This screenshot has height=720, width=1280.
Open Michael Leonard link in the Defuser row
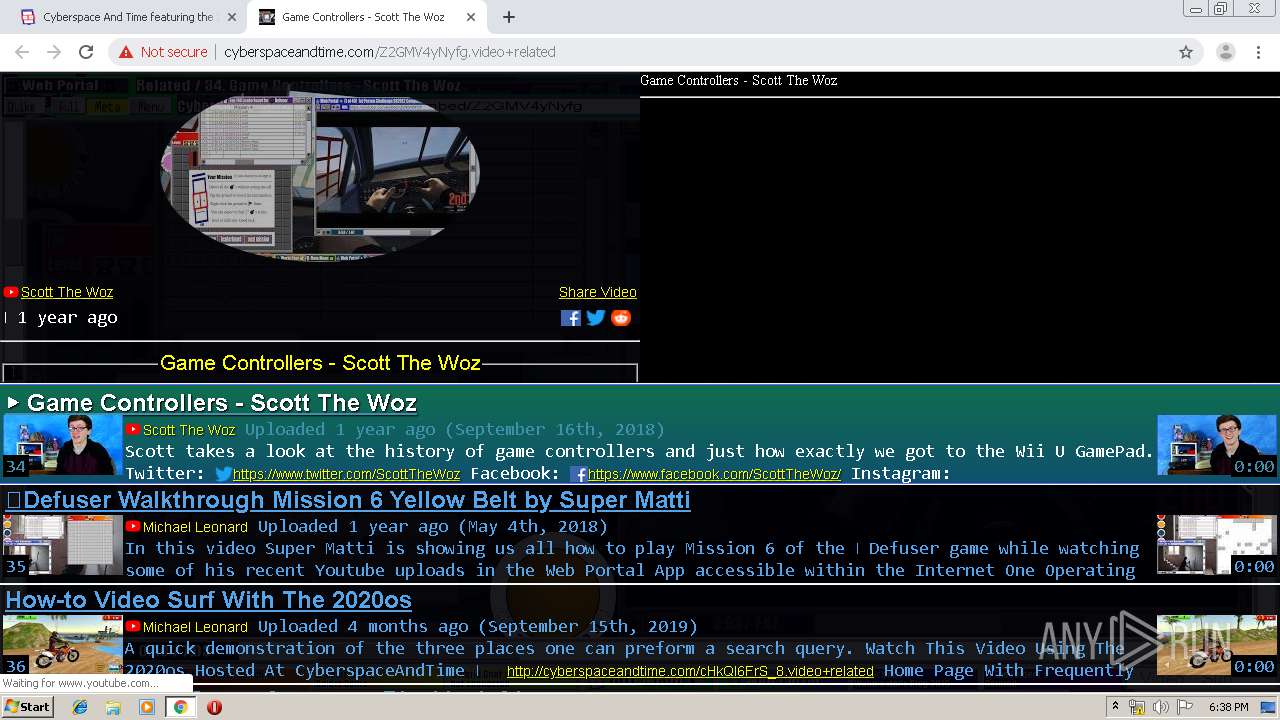[x=195, y=527]
